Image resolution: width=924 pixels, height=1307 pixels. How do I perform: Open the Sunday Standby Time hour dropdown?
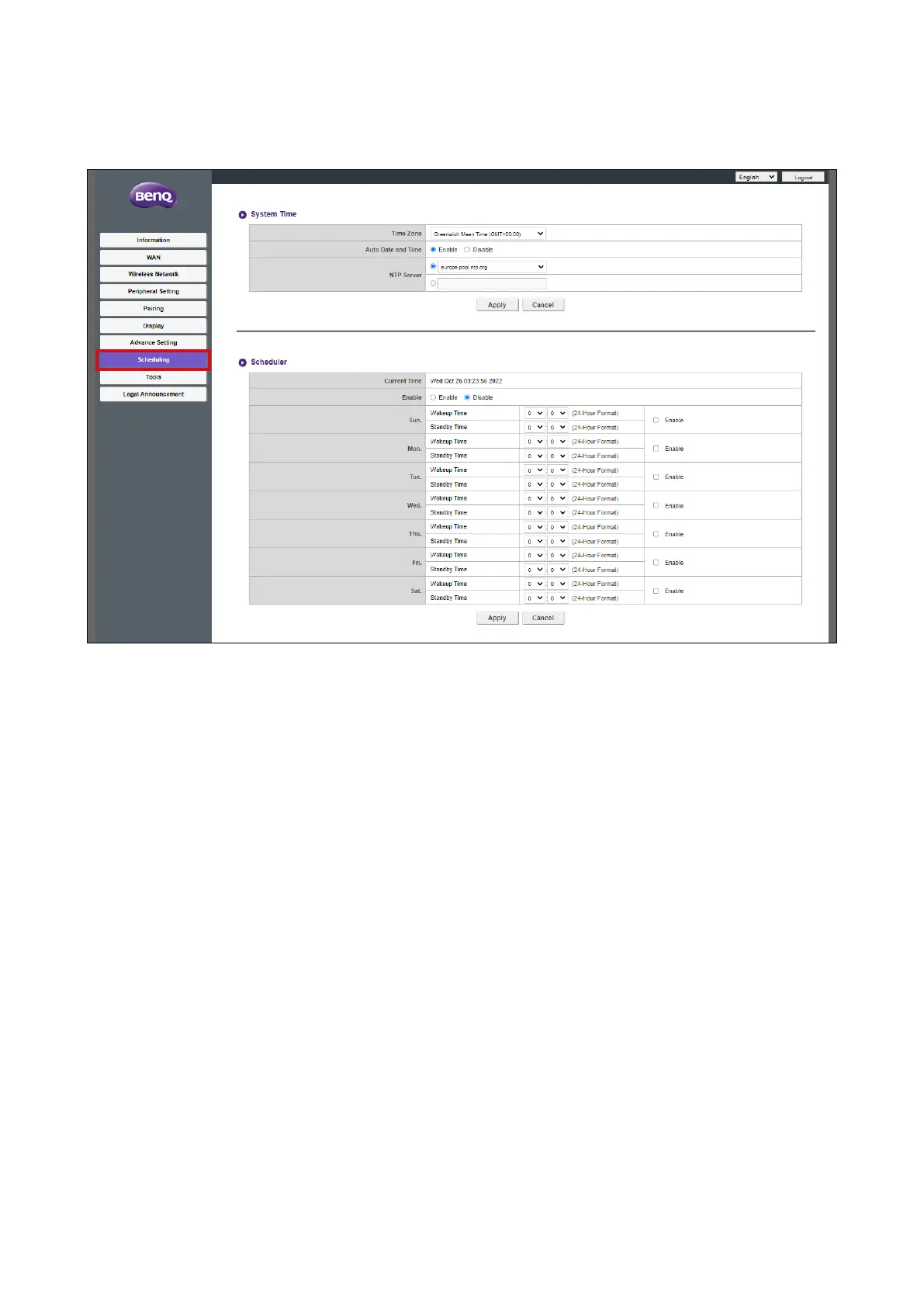(535, 428)
